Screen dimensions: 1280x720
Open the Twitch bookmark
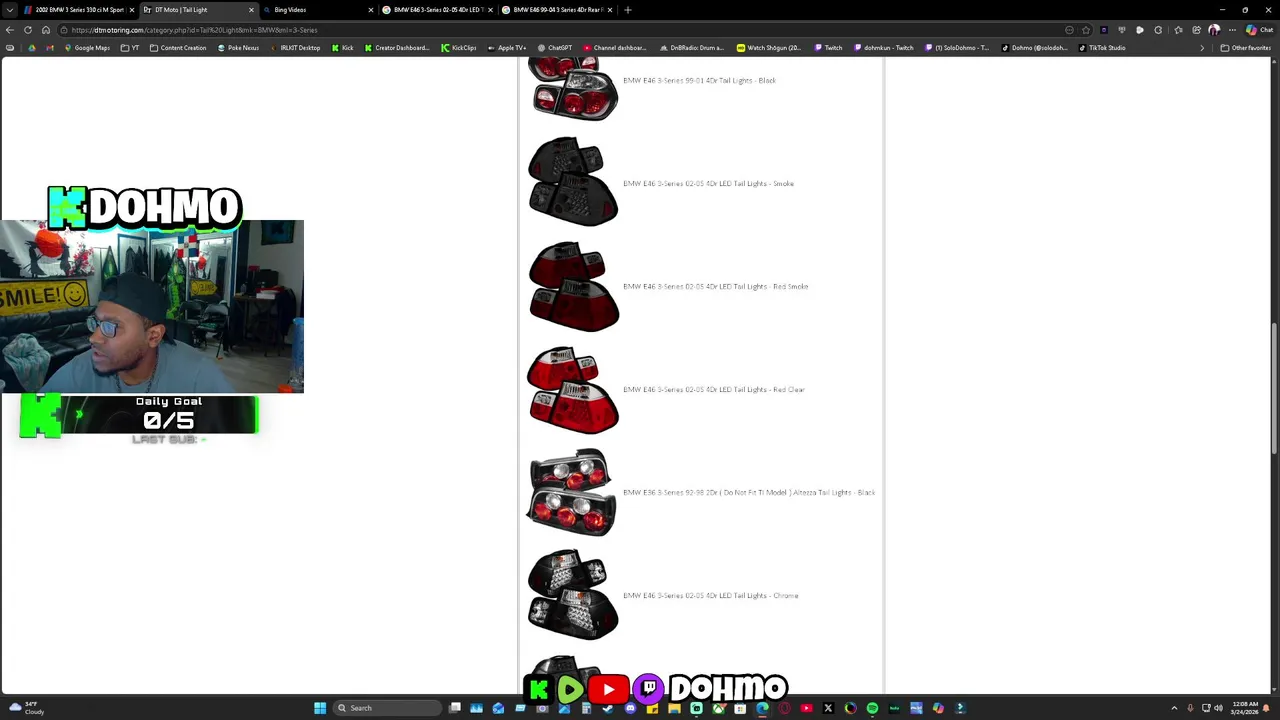click(x=828, y=48)
